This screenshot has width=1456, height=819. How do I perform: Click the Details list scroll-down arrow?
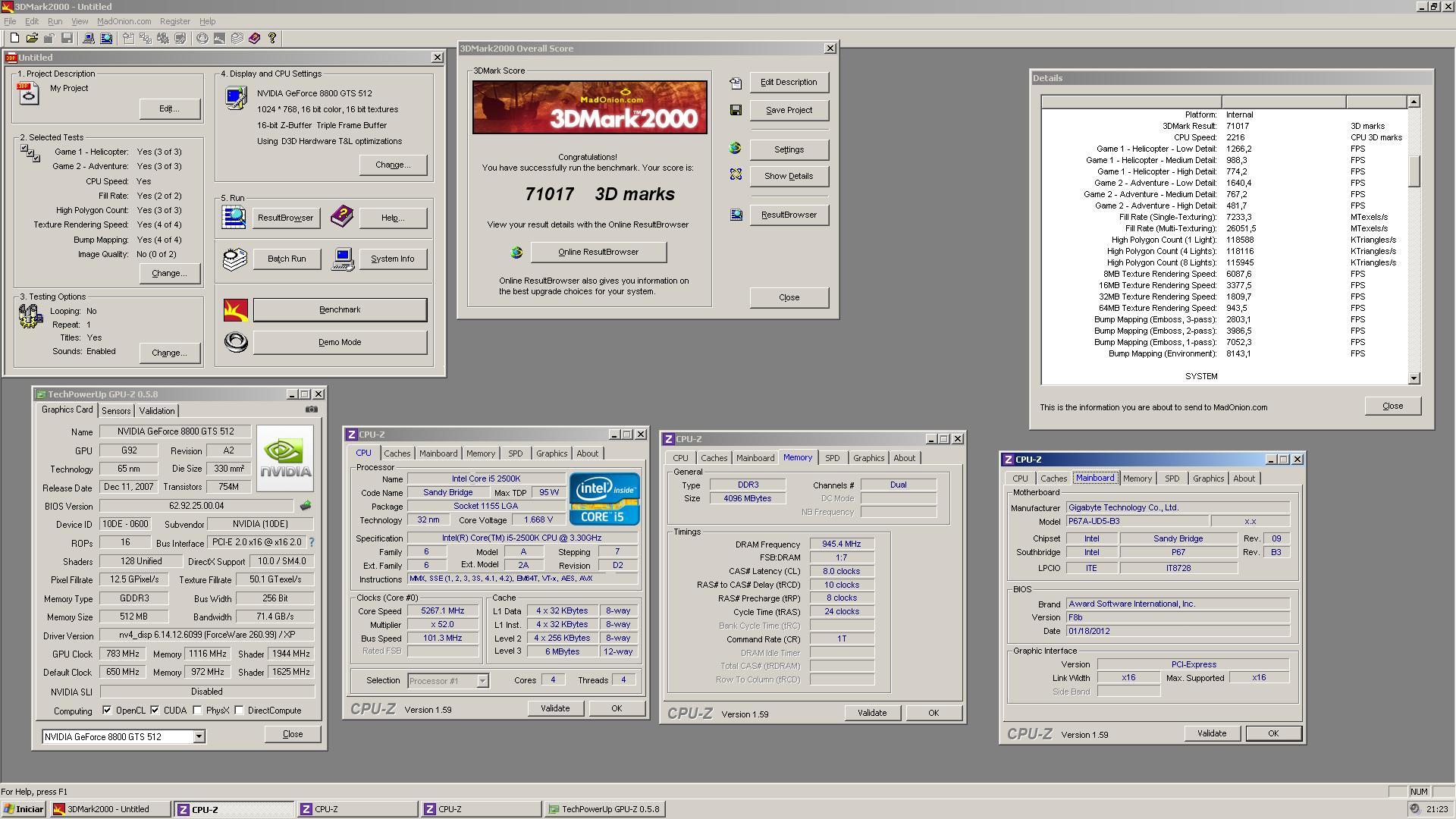tap(1414, 378)
